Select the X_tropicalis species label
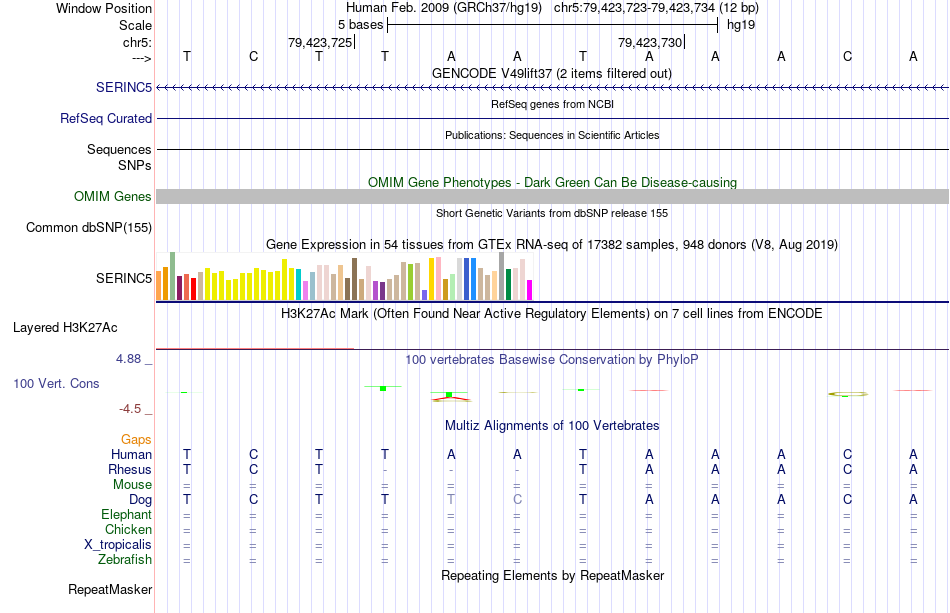 tap(118, 544)
